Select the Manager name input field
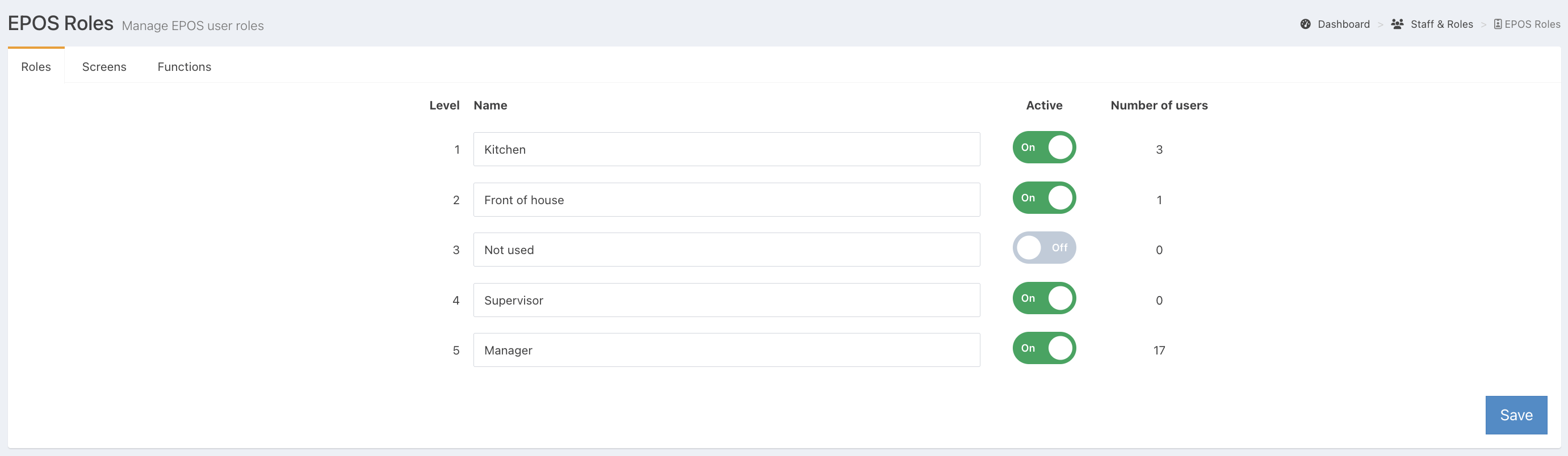The height and width of the screenshot is (456, 1568). (726, 350)
